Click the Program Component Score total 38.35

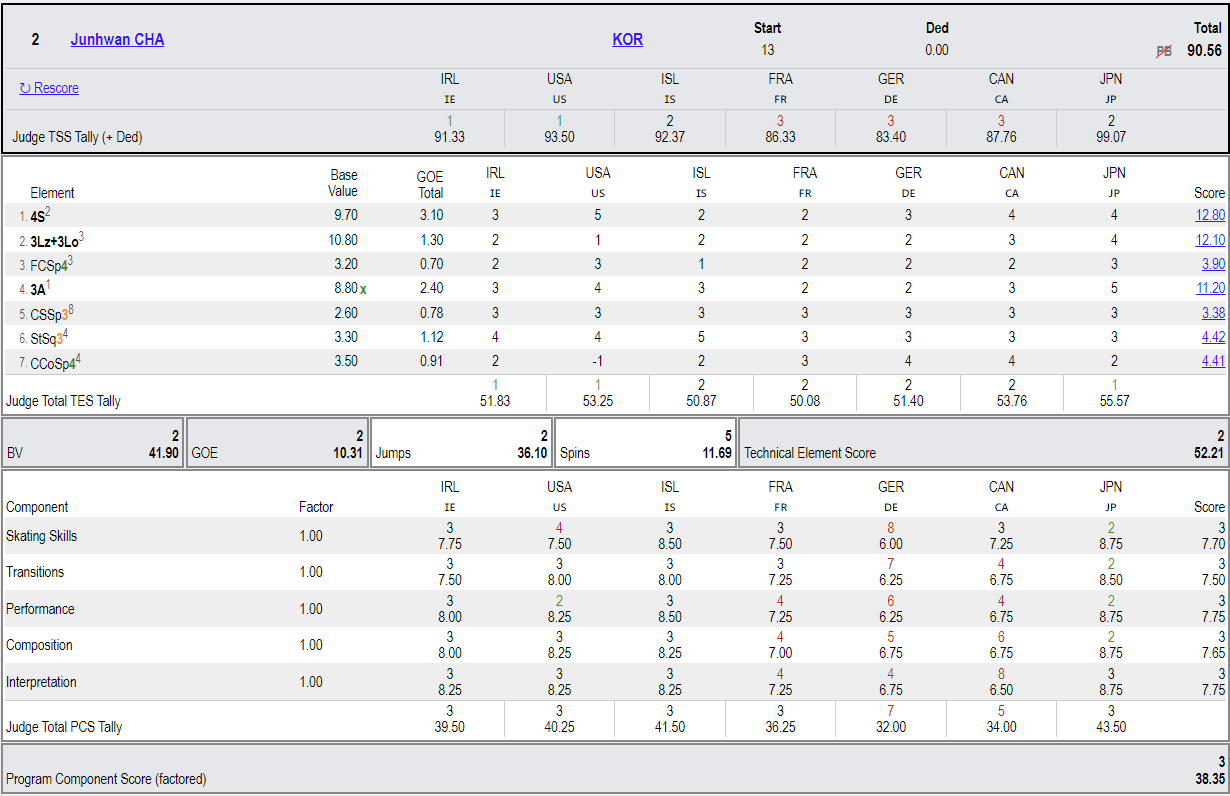point(1208,779)
